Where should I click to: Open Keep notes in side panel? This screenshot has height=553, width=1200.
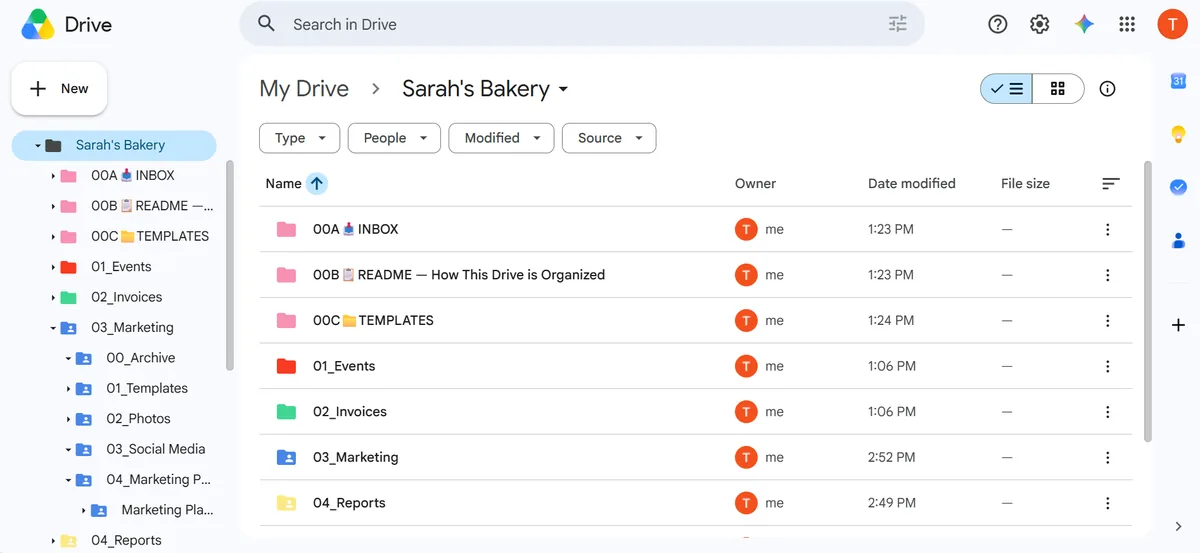[1178, 134]
